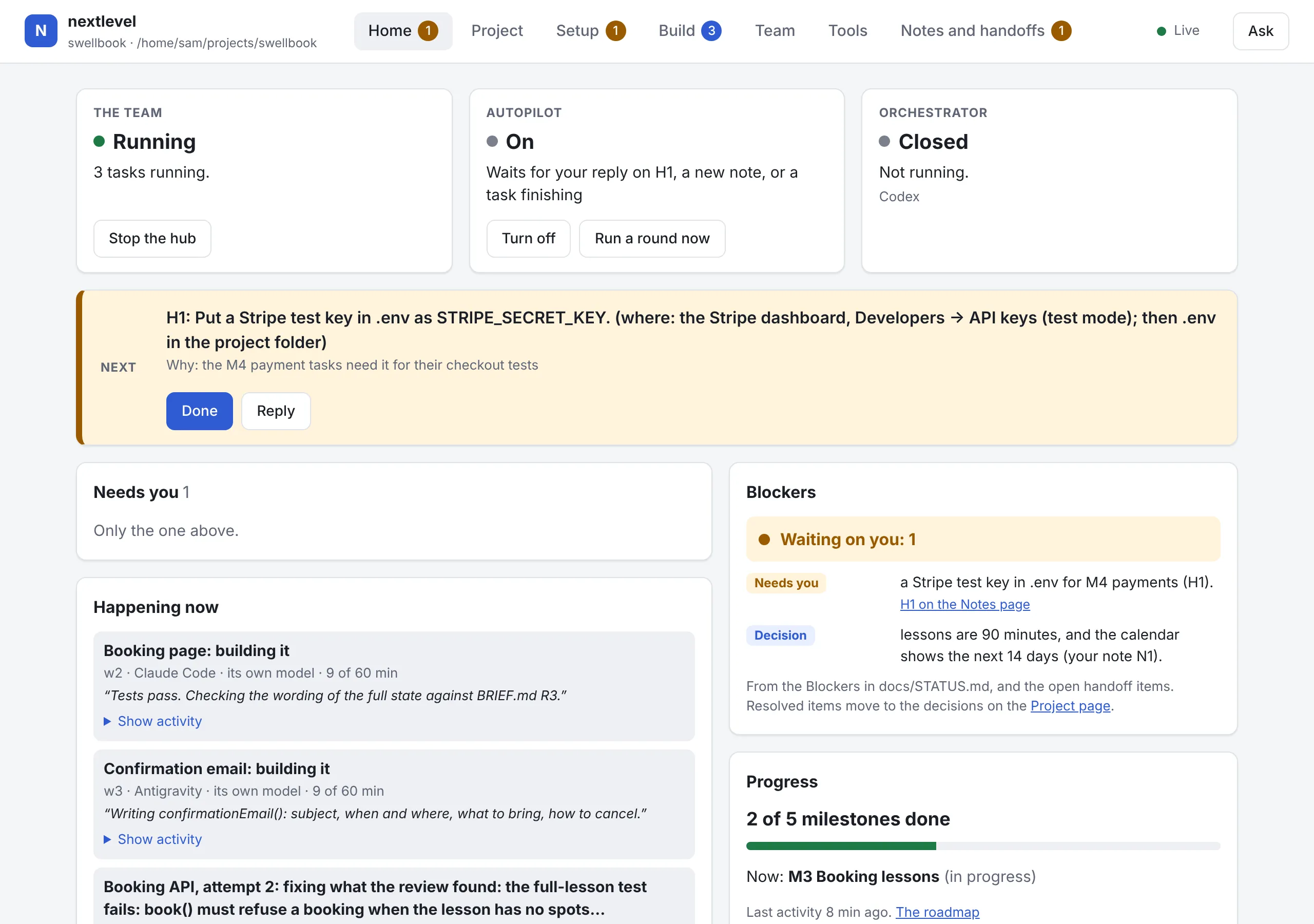Expand Show activity under Confirmation email
The height and width of the screenshot is (924, 1314).
point(153,839)
